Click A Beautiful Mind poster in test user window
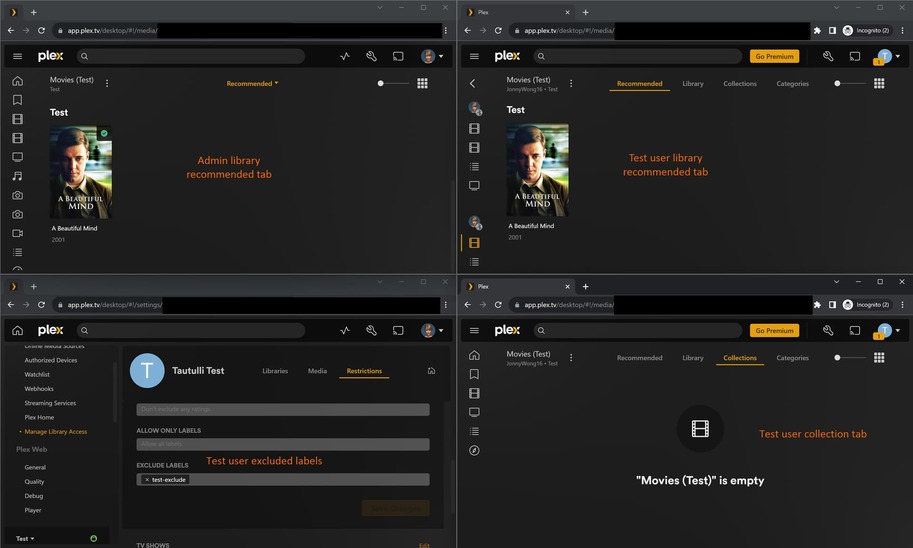This screenshot has height=548, width=913. 537,170
